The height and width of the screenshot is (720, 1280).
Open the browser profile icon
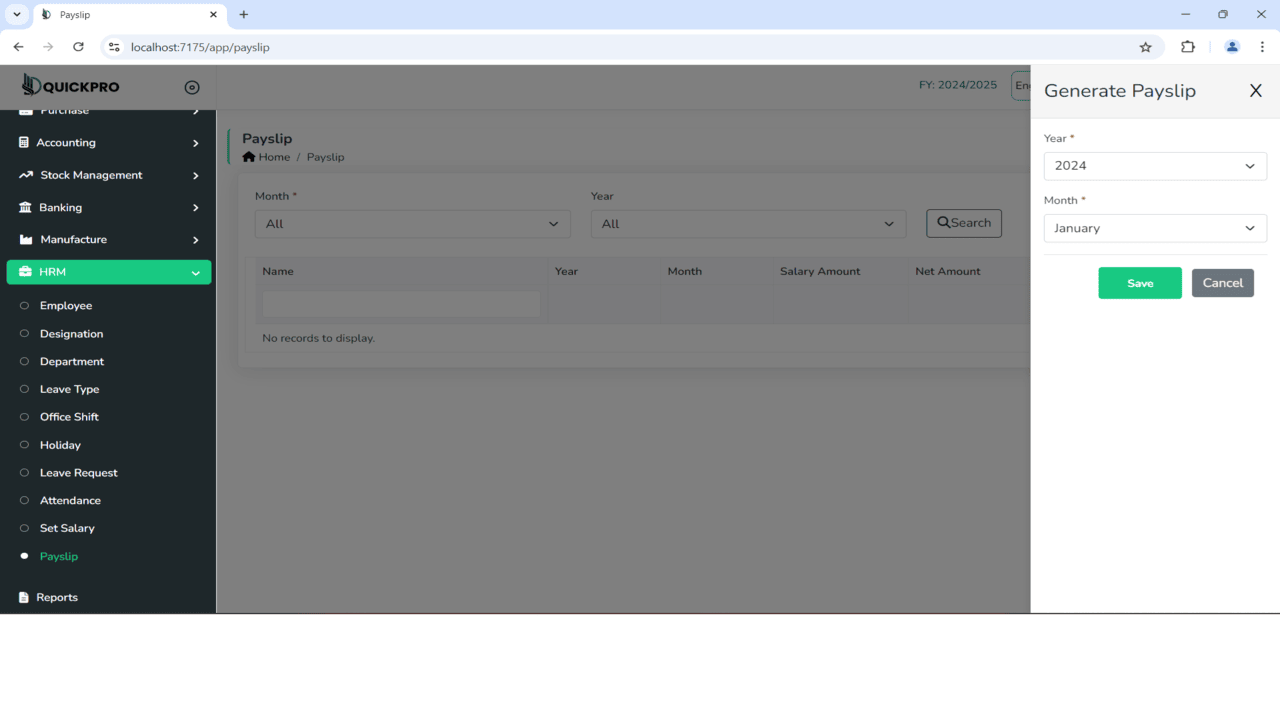1231,46
